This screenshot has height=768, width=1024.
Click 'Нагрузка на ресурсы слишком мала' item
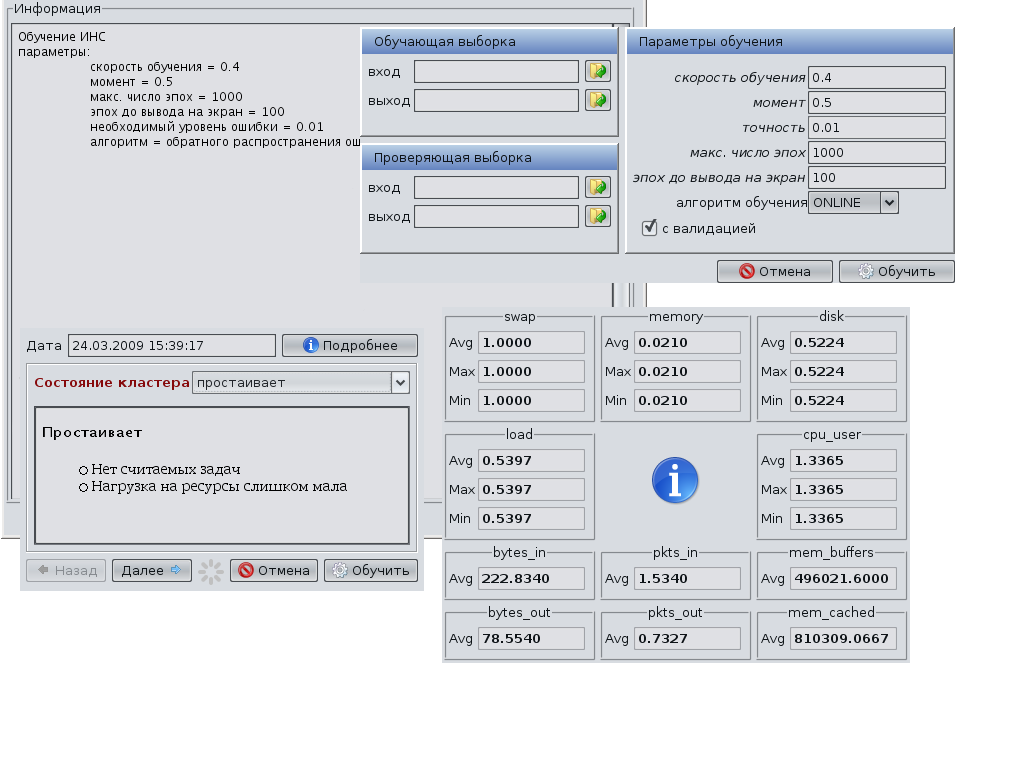(x=219, y=487)
